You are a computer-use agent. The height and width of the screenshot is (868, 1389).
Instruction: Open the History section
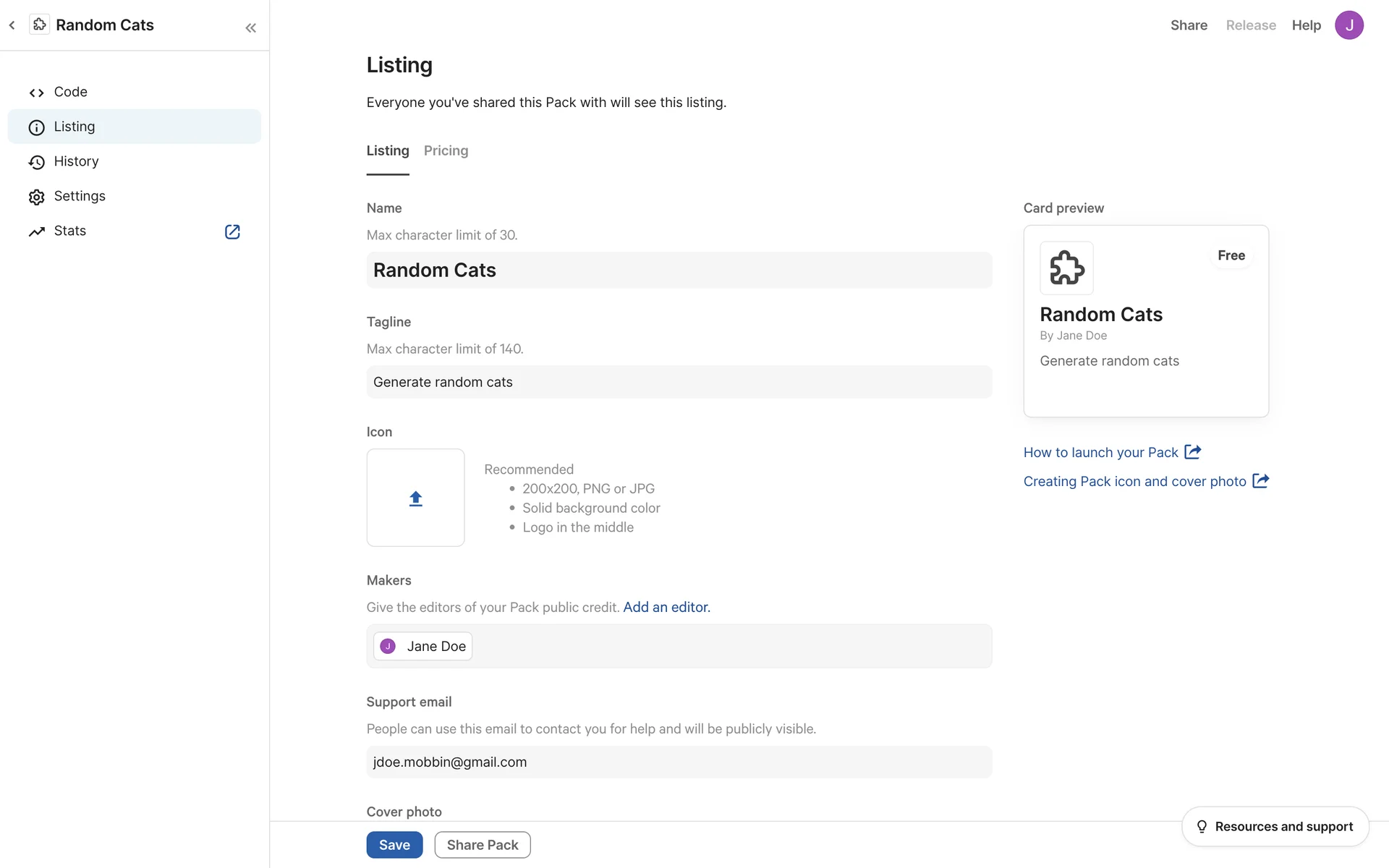click(x=76, y=161)
